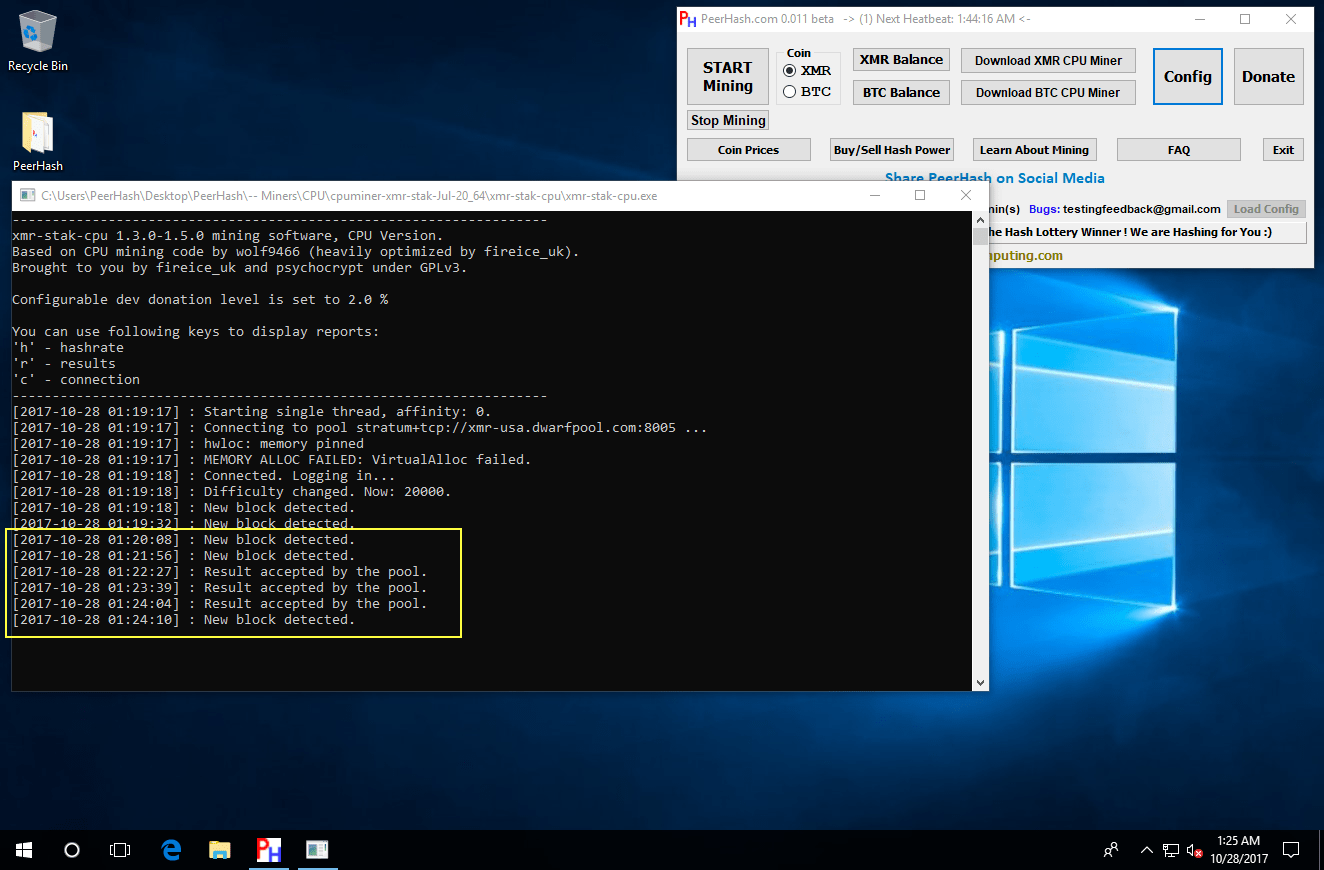Image resolution: width=1324 pixels, height=870 pixels.
Task: Click 'Difficulty changed. Now: 20000.' line
Action: tap(232, 491)
